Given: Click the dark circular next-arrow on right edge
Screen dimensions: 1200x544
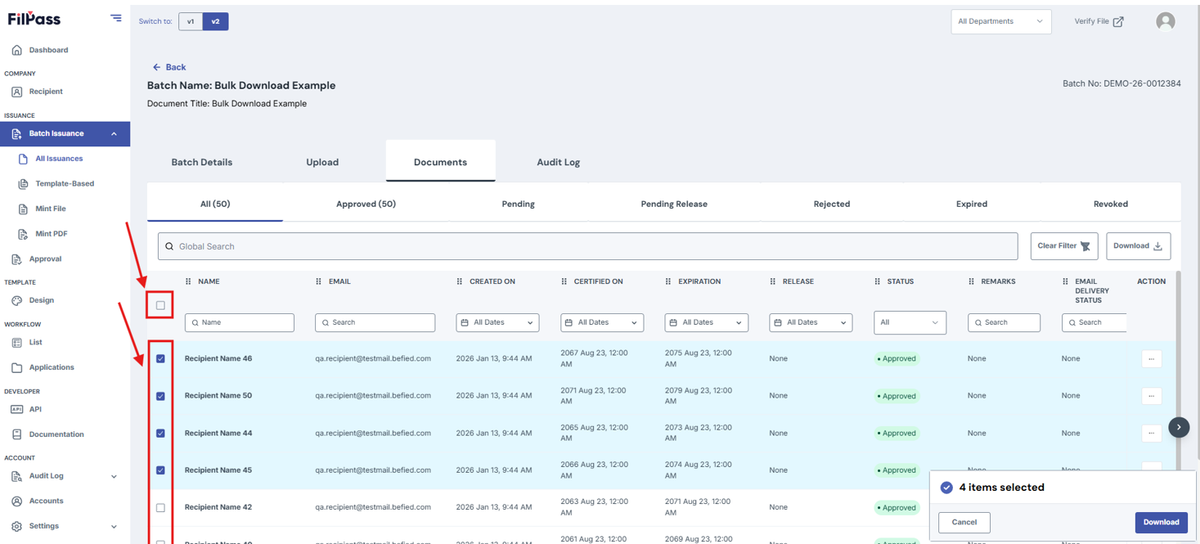Looking at the screenshot, I should point(1179,427).
